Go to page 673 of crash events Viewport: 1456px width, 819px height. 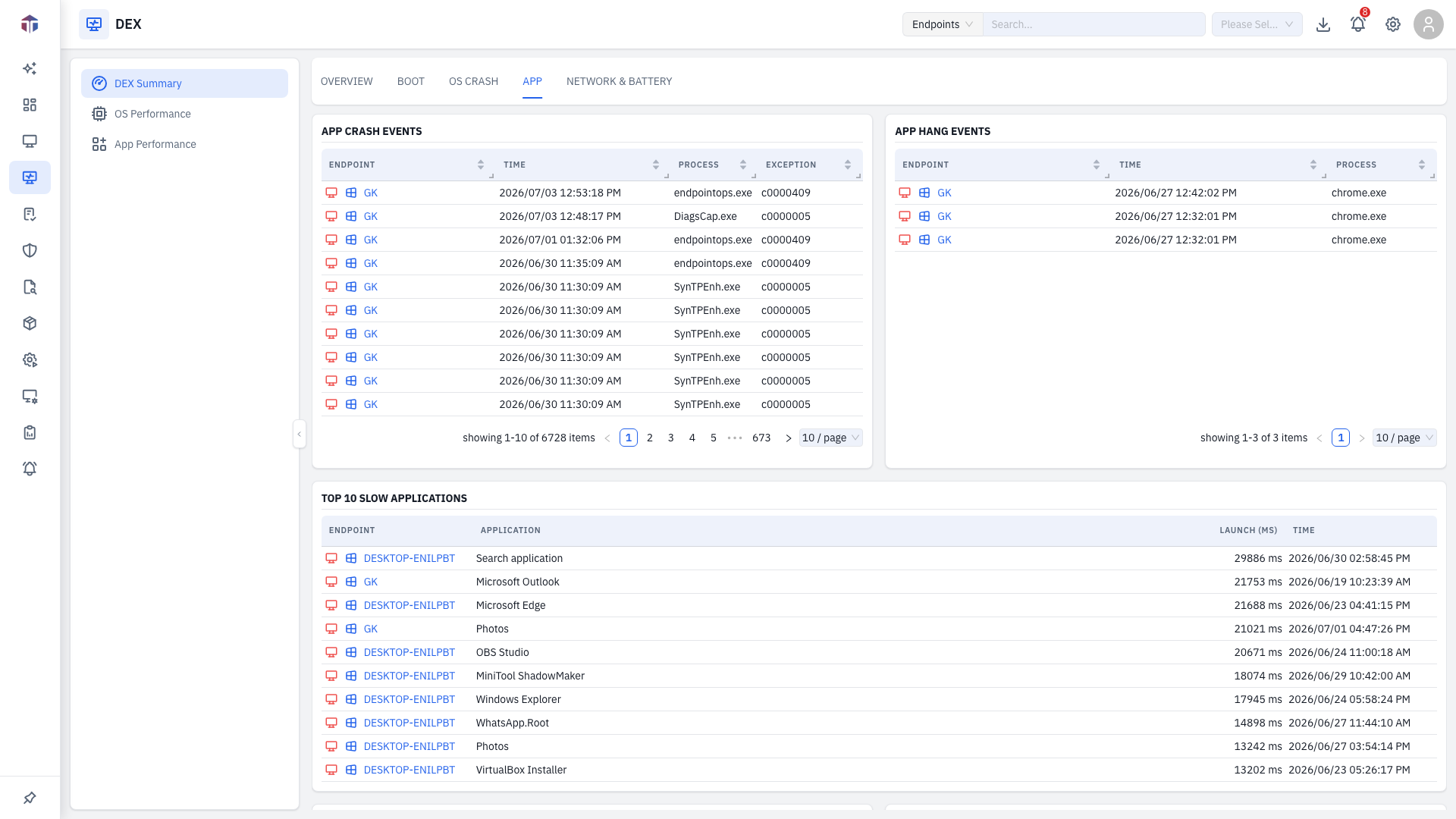761,438
